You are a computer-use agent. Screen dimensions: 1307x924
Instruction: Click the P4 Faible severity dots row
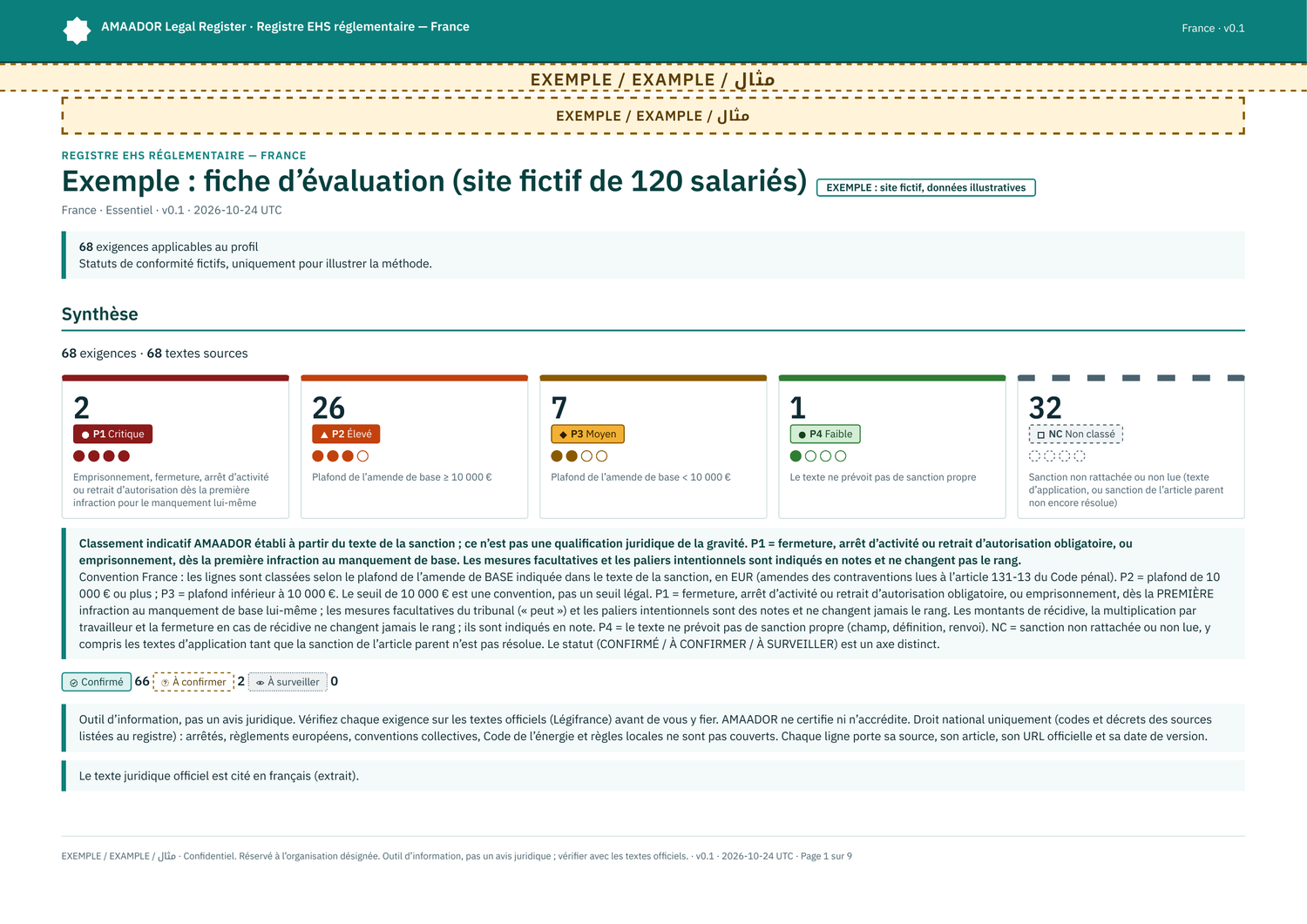[817, 456]
